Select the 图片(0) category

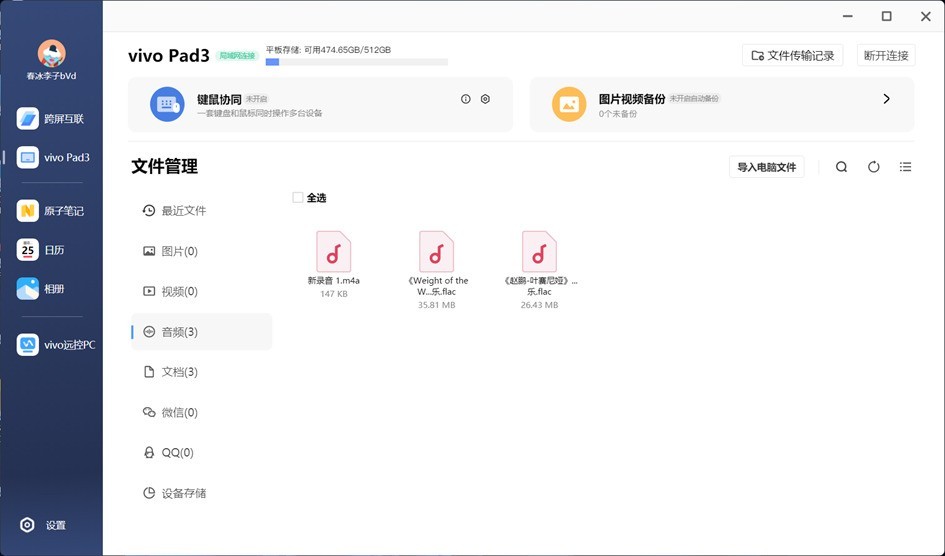[201, 251]
